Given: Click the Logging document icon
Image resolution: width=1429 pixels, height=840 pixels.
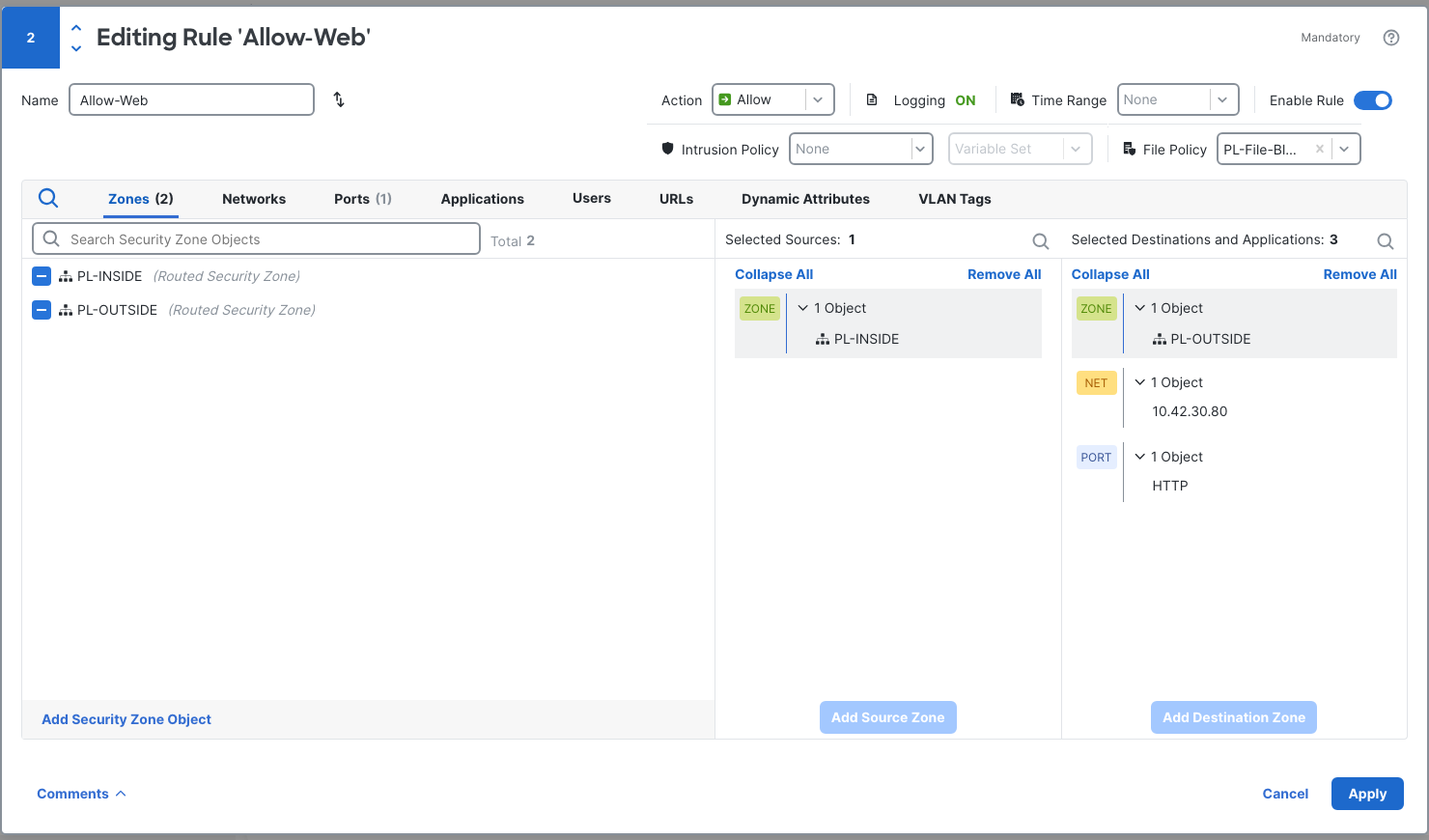Looking at the screenshot, I should [872, 99].
